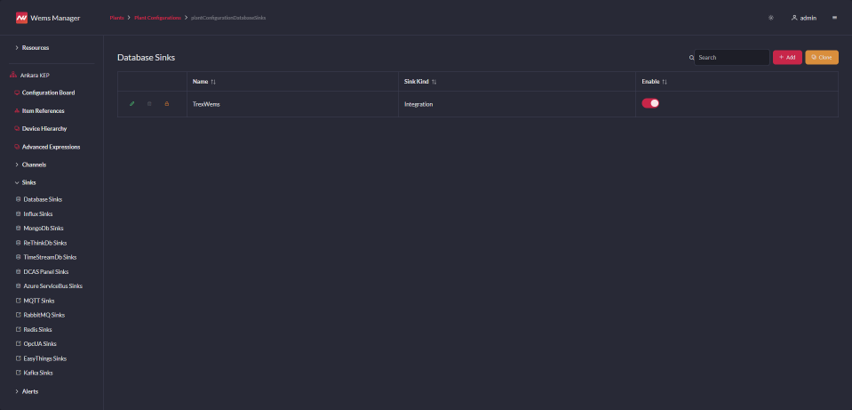The width and height of the screenshot is (852, 410).
Task: Click the middle action icon in TrexWems row
Action: pos(149,104)
